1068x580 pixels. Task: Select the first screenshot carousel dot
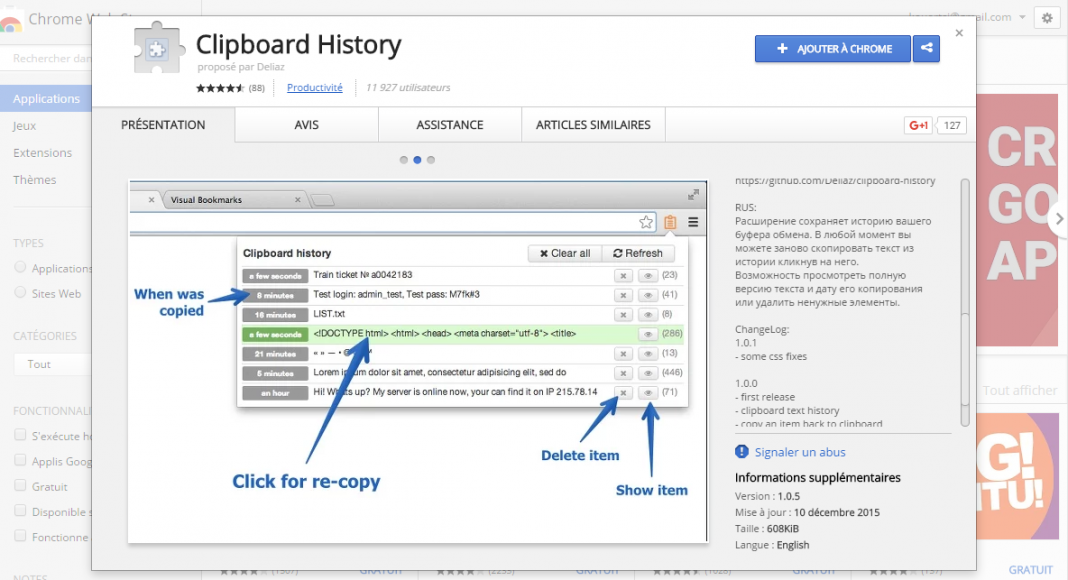(x=404, y=160)
